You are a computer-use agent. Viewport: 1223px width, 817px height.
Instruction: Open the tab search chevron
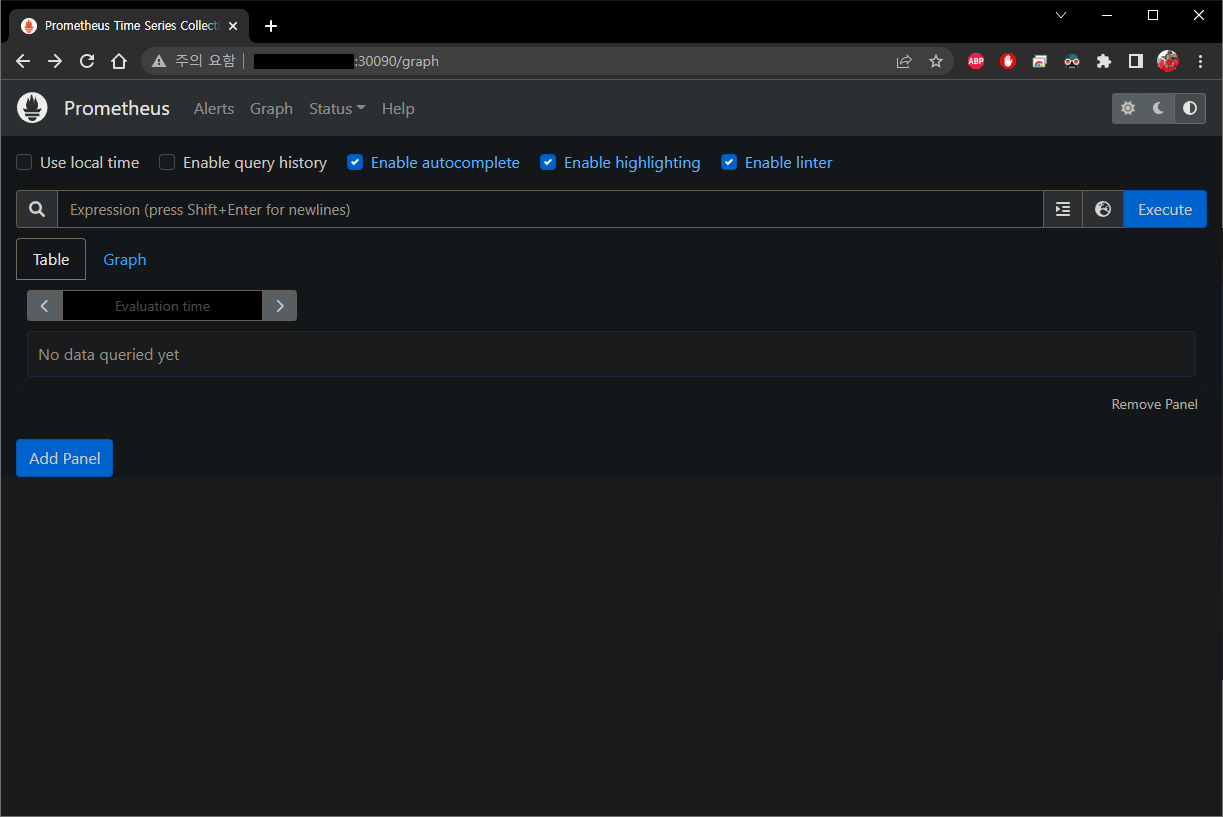(x=1061, y=15)
